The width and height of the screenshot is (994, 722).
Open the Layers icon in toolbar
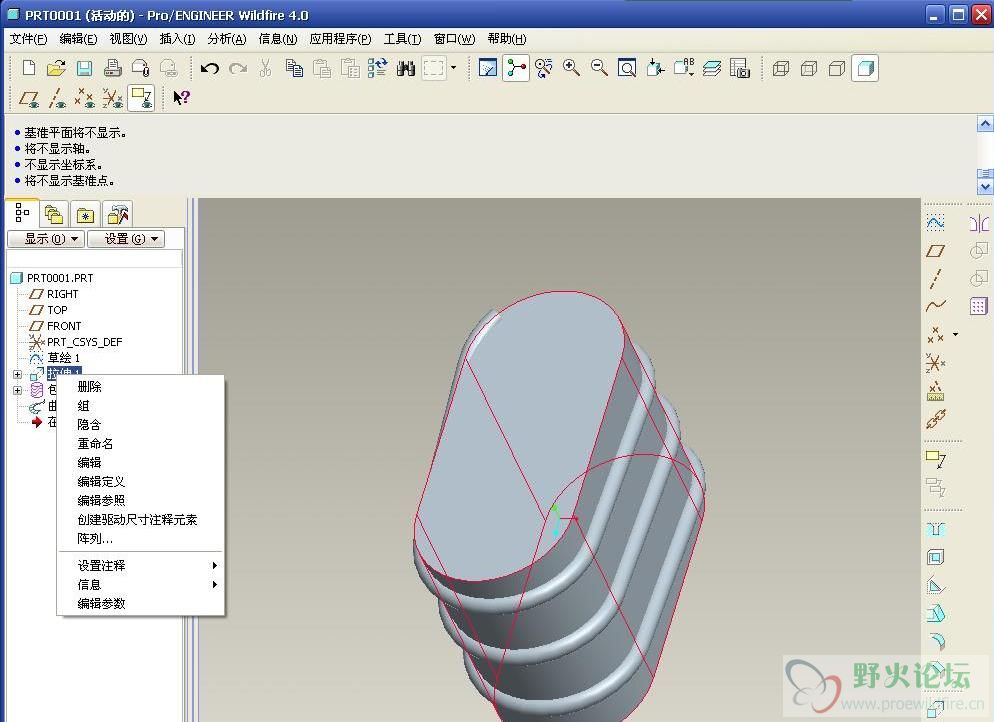[712, 68]
